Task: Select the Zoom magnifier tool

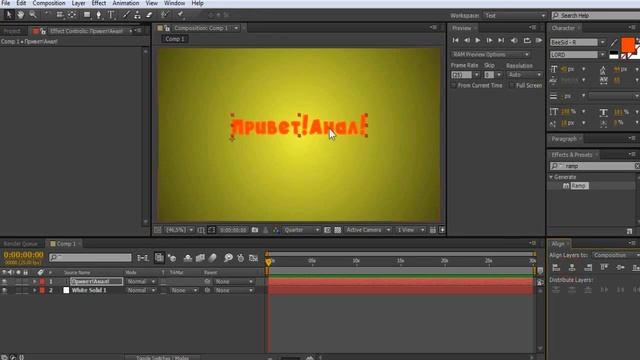Action: 33,15
